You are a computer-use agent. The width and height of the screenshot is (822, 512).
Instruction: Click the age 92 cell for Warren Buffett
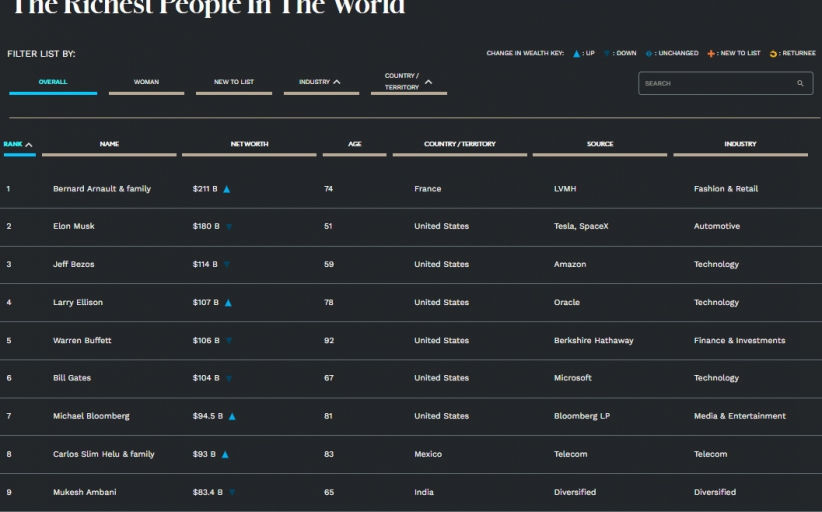point(329,341)
